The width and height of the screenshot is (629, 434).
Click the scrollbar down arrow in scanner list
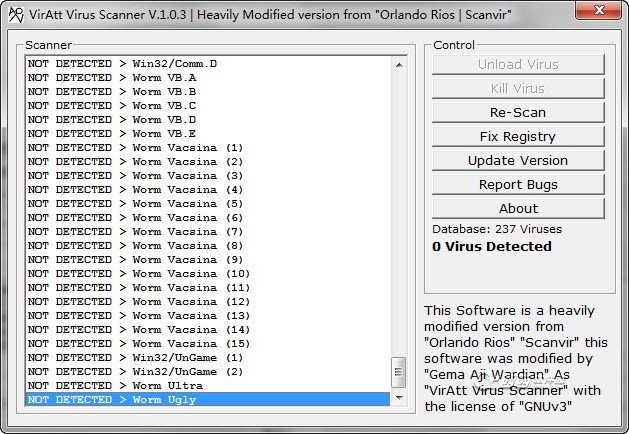[x=399, y=397]
